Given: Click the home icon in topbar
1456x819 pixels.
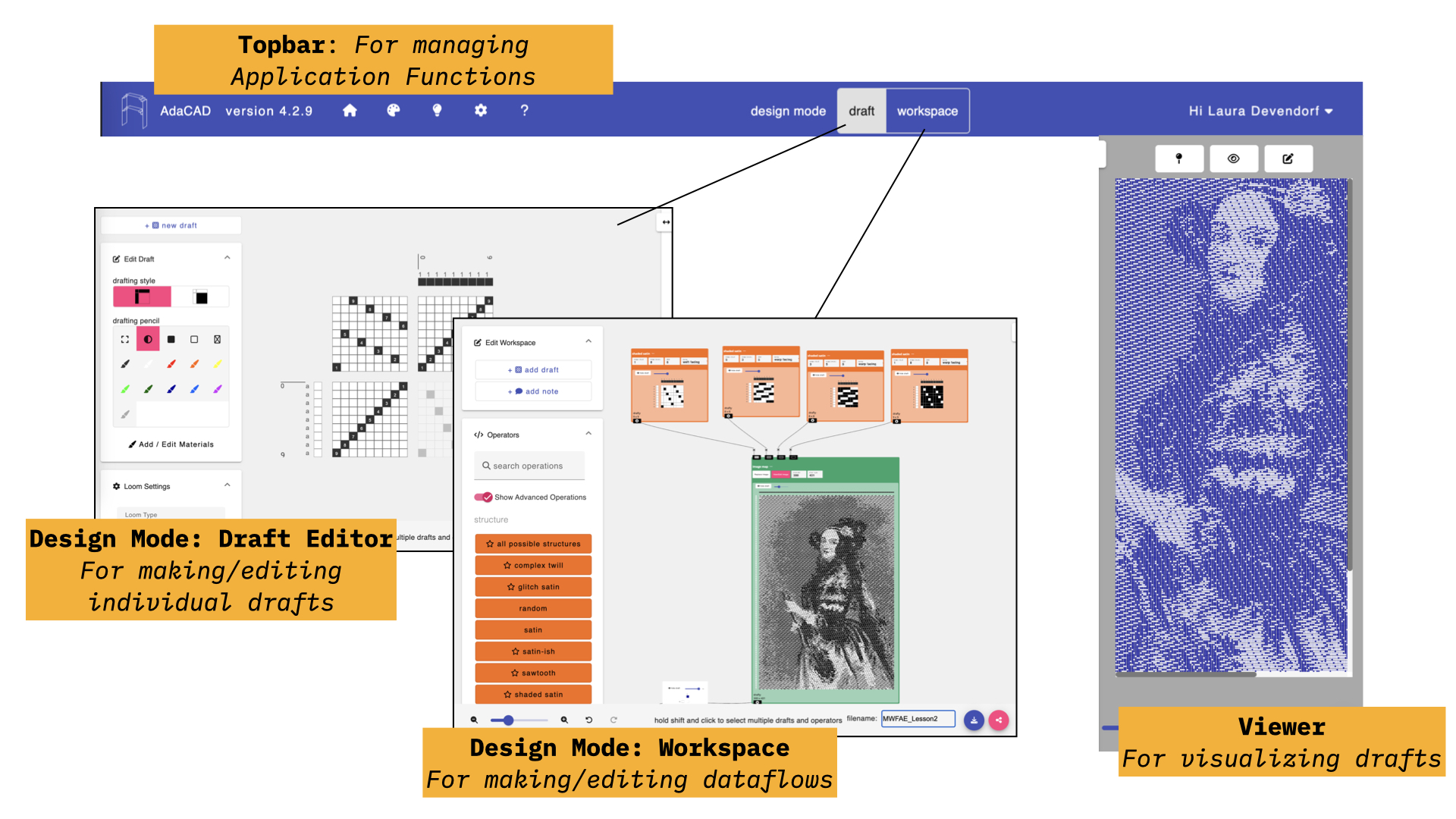Looking at the screenshot, I should 350,111.
